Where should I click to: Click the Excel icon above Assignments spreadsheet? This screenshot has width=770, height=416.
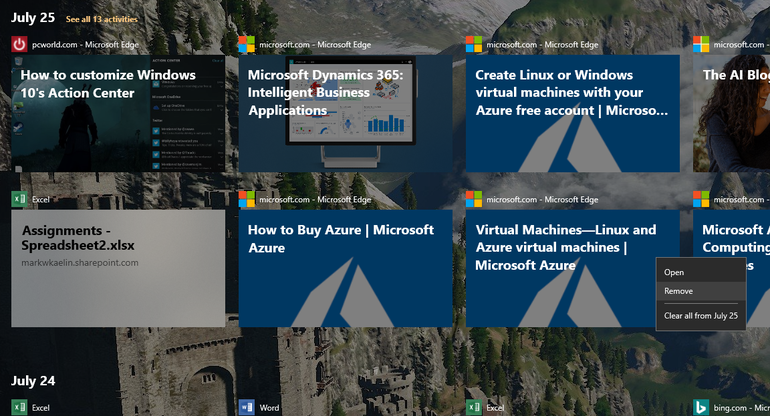19,199
